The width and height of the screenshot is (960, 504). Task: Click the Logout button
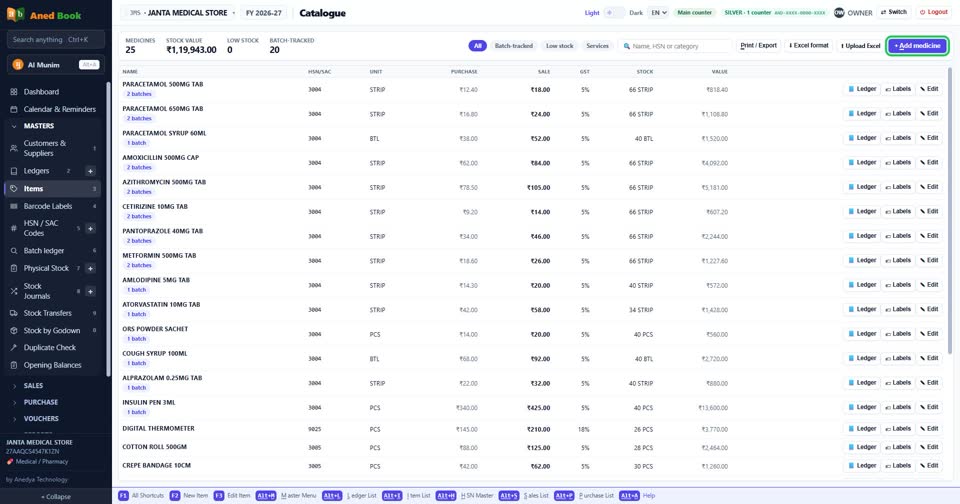pos(934,12)
